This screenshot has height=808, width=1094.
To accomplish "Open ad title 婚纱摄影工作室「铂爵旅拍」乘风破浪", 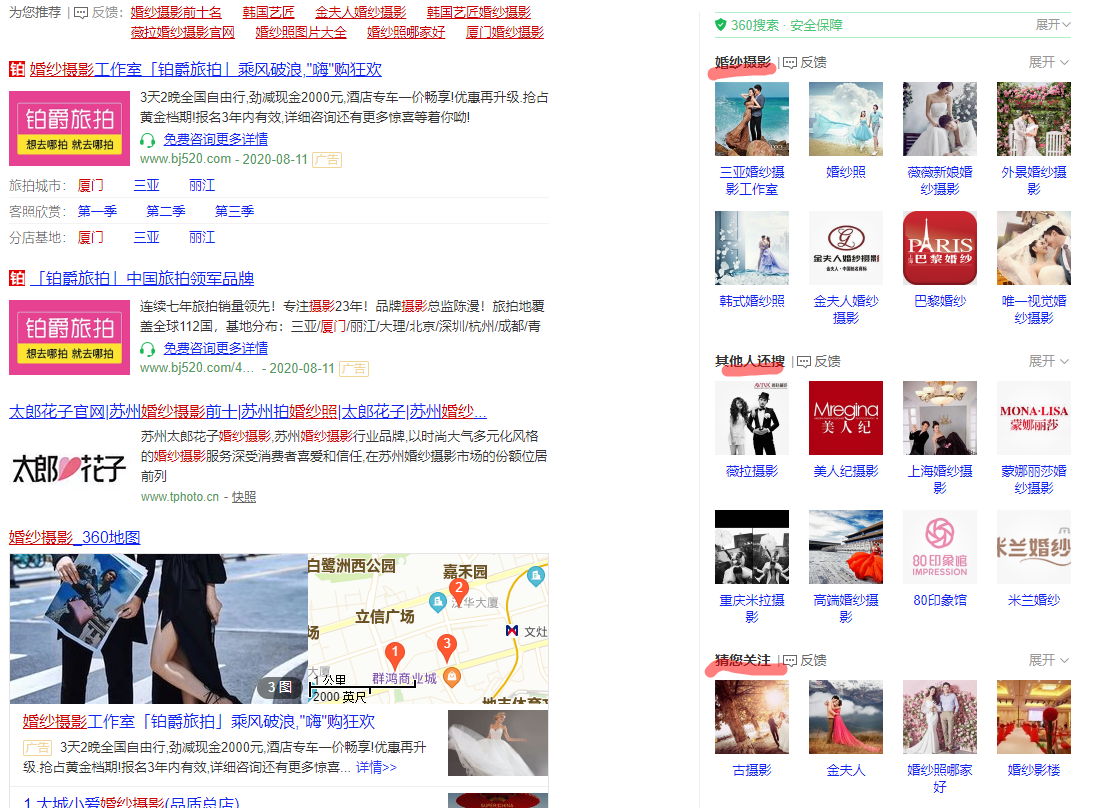I will click(x=206, y=69).
